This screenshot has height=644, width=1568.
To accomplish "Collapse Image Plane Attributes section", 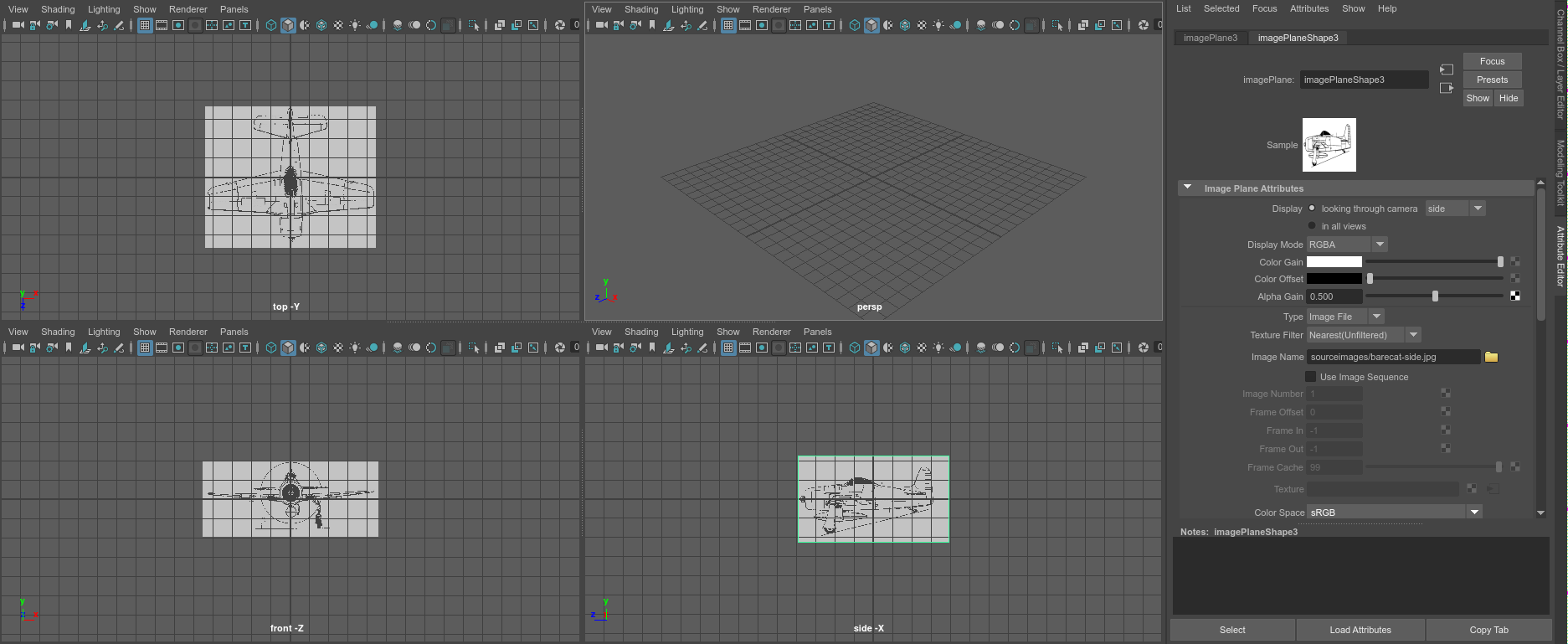I will 1187,188.
